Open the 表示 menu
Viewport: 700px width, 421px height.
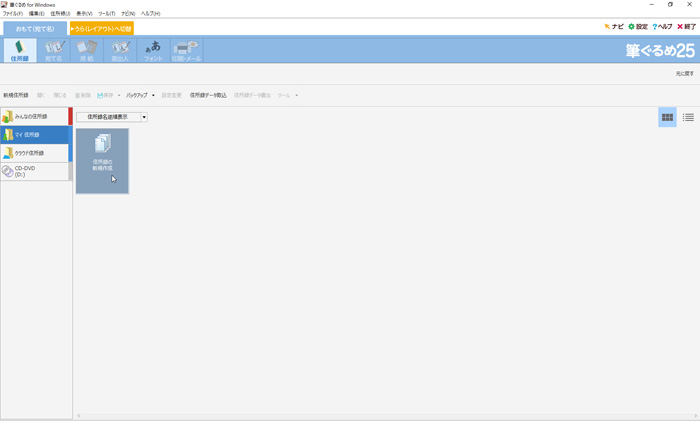pyautogui.click(x=84, y=13)
